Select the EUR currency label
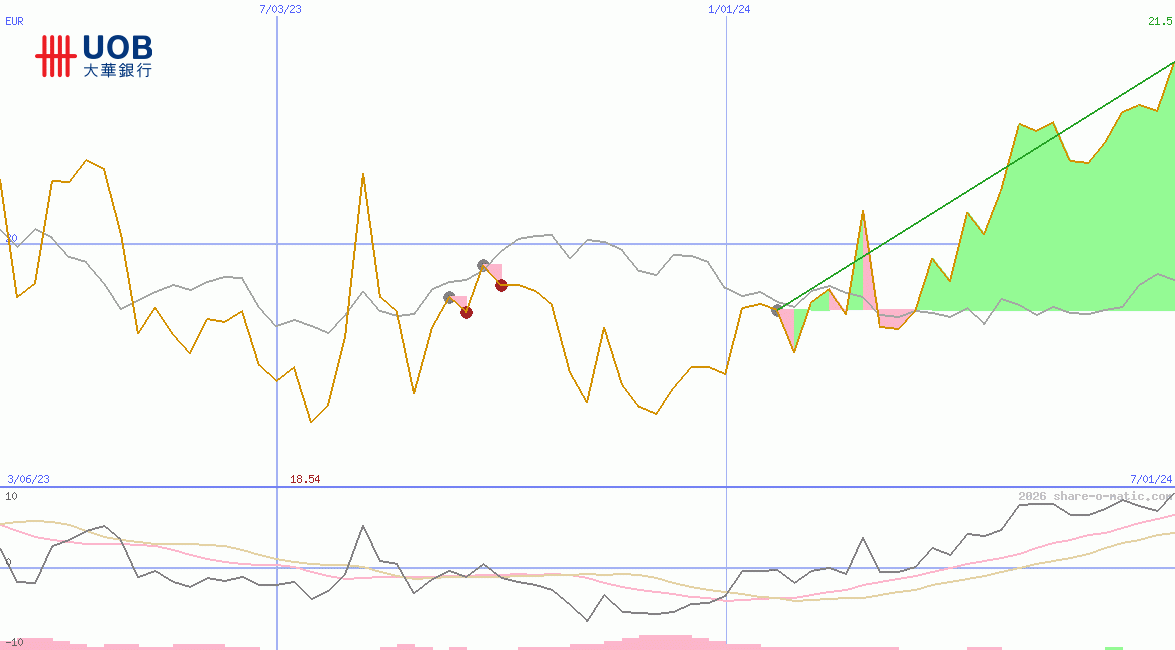The height and width of the screenshot is (650, 1175). coord(13,22)
